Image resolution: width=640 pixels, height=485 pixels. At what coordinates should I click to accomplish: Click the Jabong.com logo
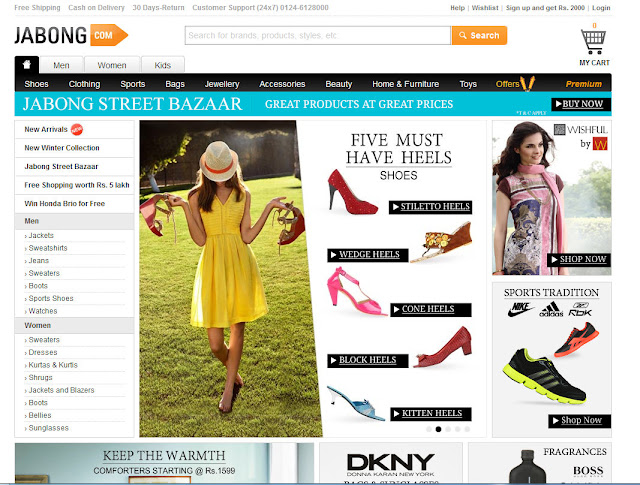pos(71,35)
